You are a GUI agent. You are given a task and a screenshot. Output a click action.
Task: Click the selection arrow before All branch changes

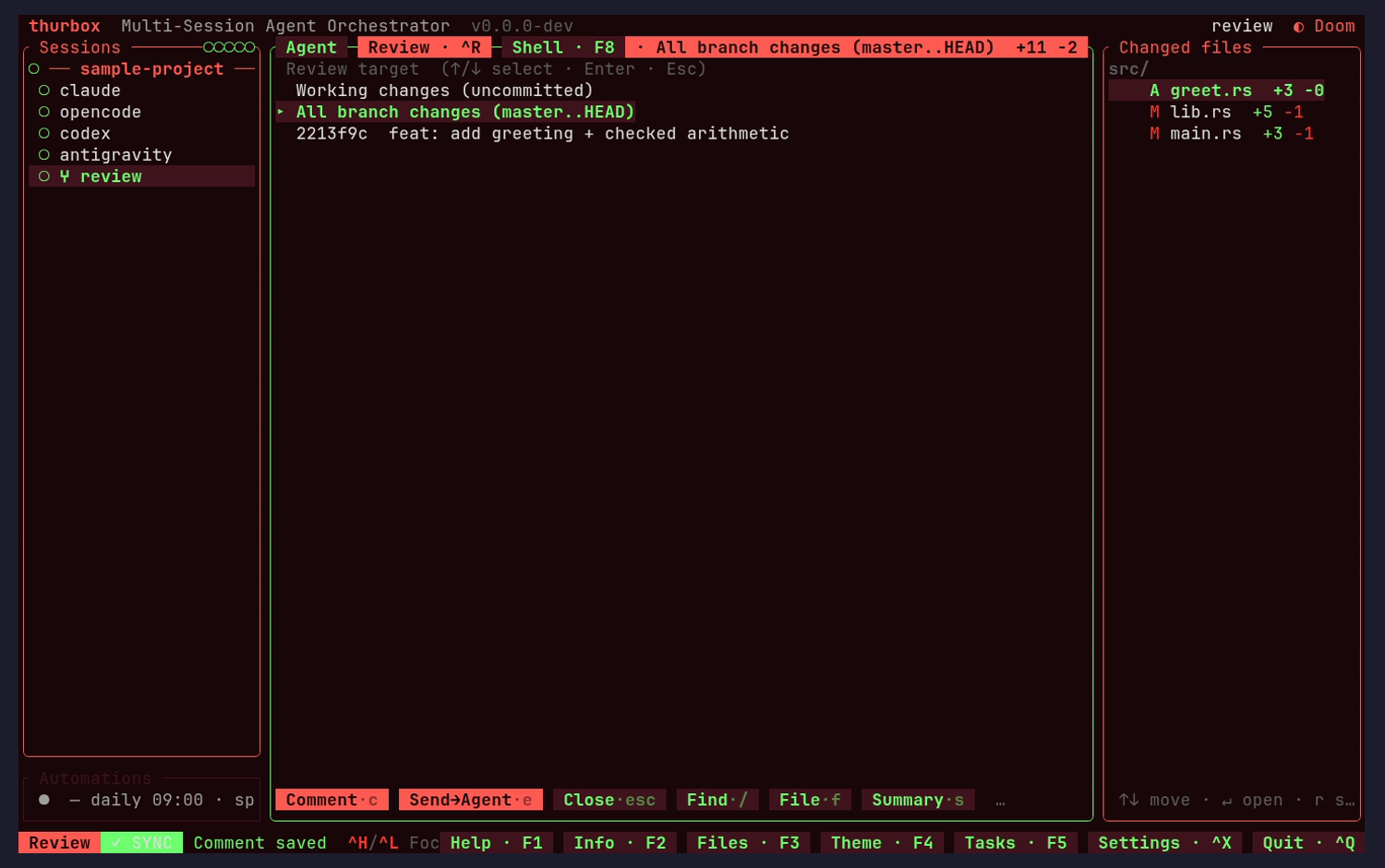coord(281,112)
